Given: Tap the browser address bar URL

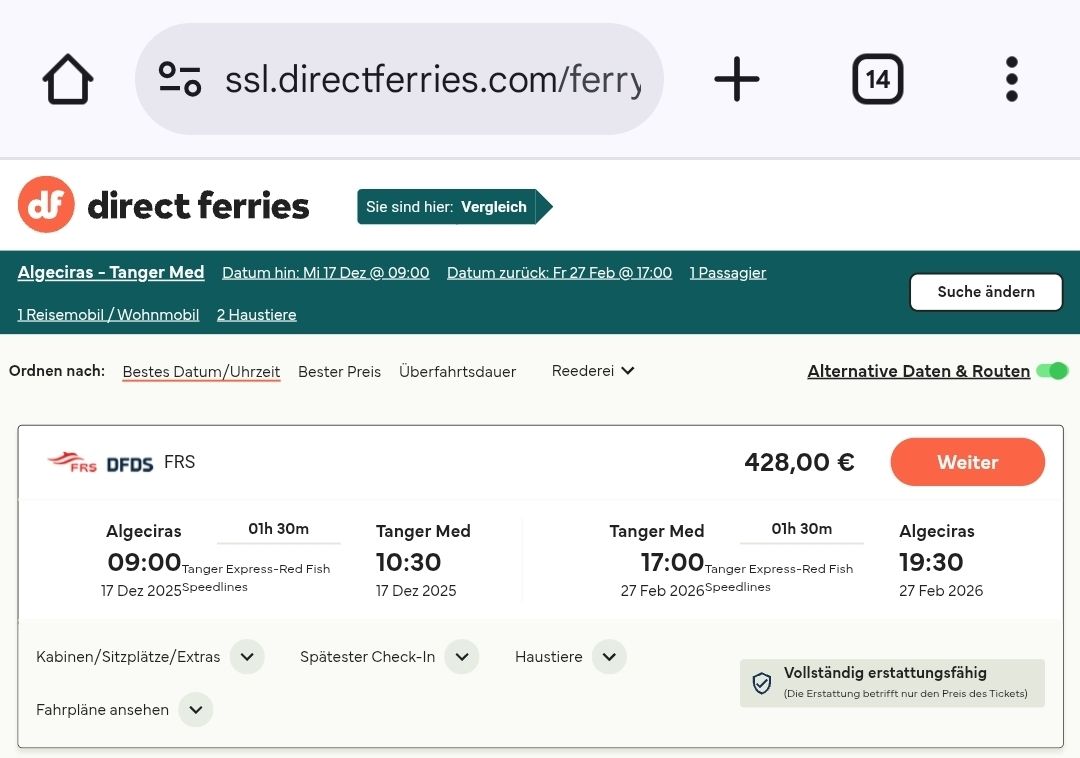Looking at the screenshot, I should pyautogui.click(x=432, y=80).
